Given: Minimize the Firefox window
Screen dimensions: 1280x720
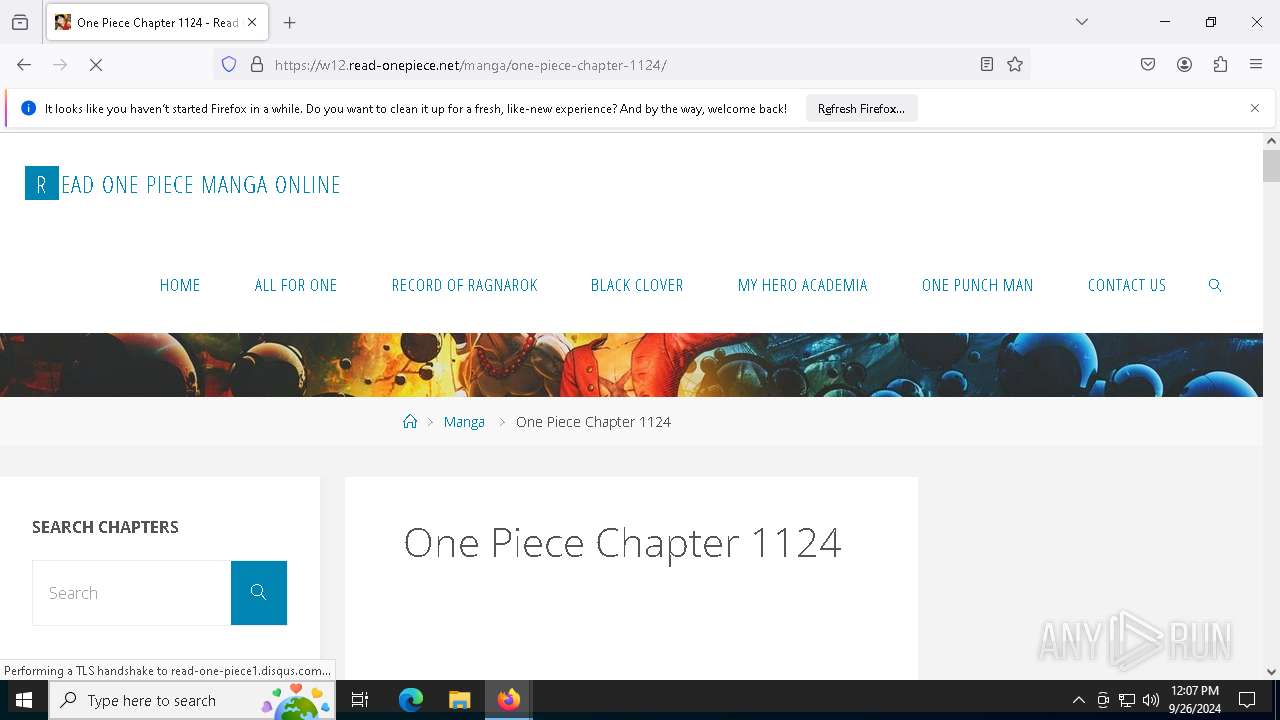Looking at the screenshot, I should click(x=1165, y=22).
